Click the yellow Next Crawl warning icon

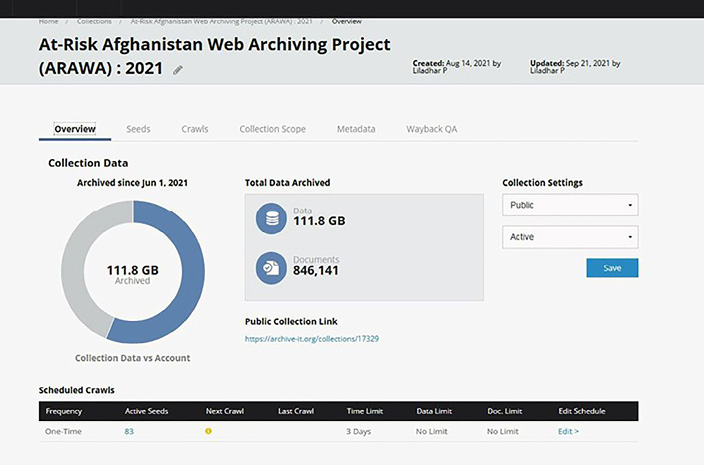pos(208,431)
